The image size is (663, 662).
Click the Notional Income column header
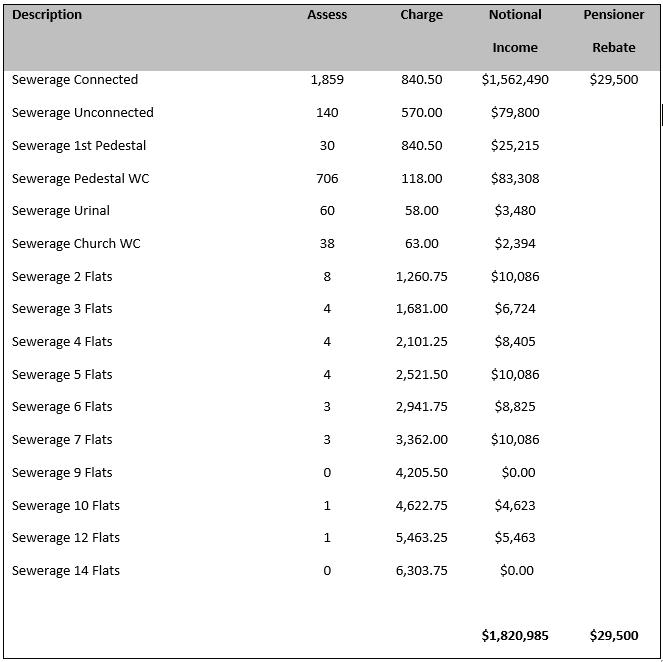point(515,31)
